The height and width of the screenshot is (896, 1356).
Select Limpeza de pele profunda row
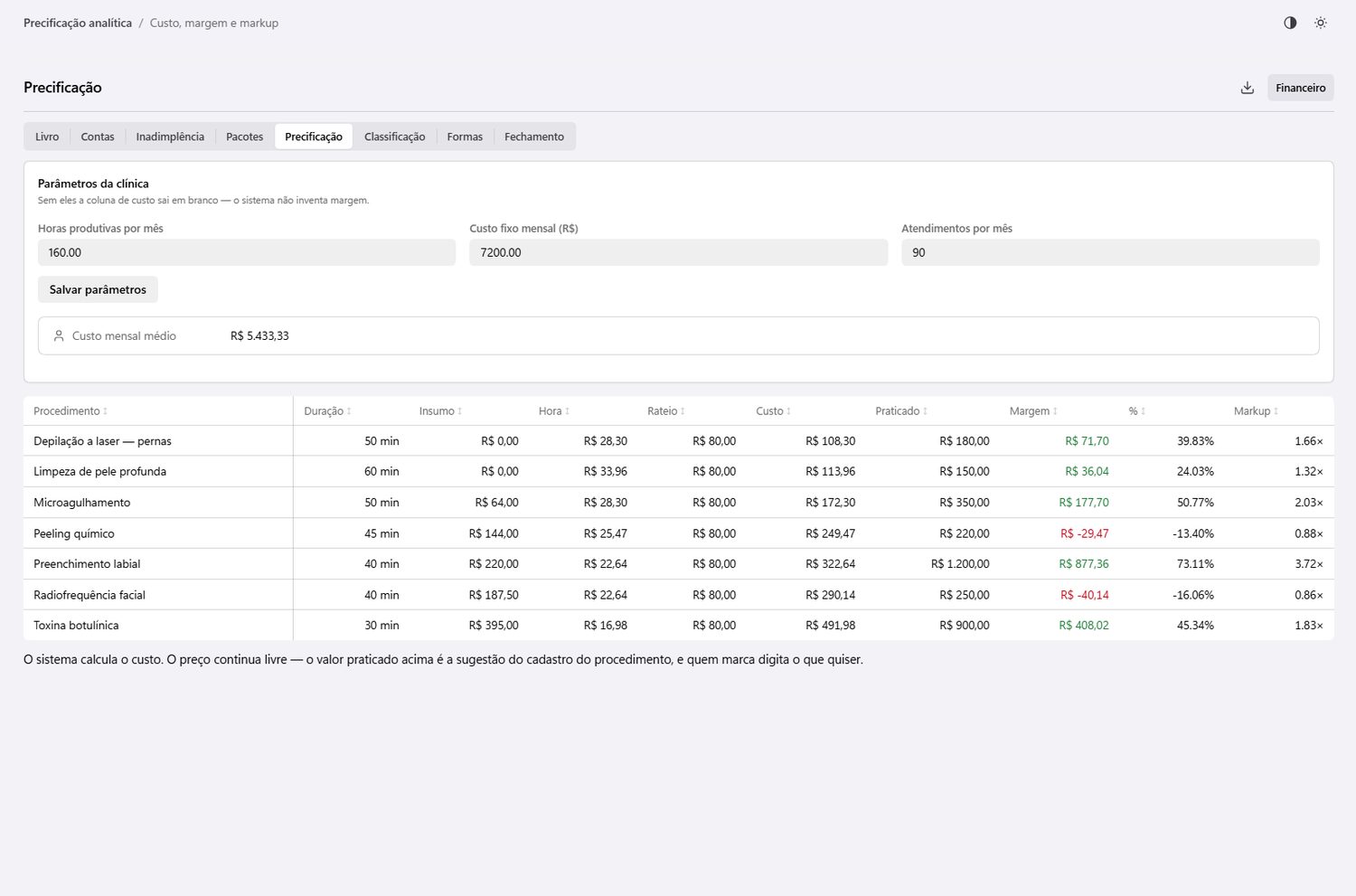point(678,471)
